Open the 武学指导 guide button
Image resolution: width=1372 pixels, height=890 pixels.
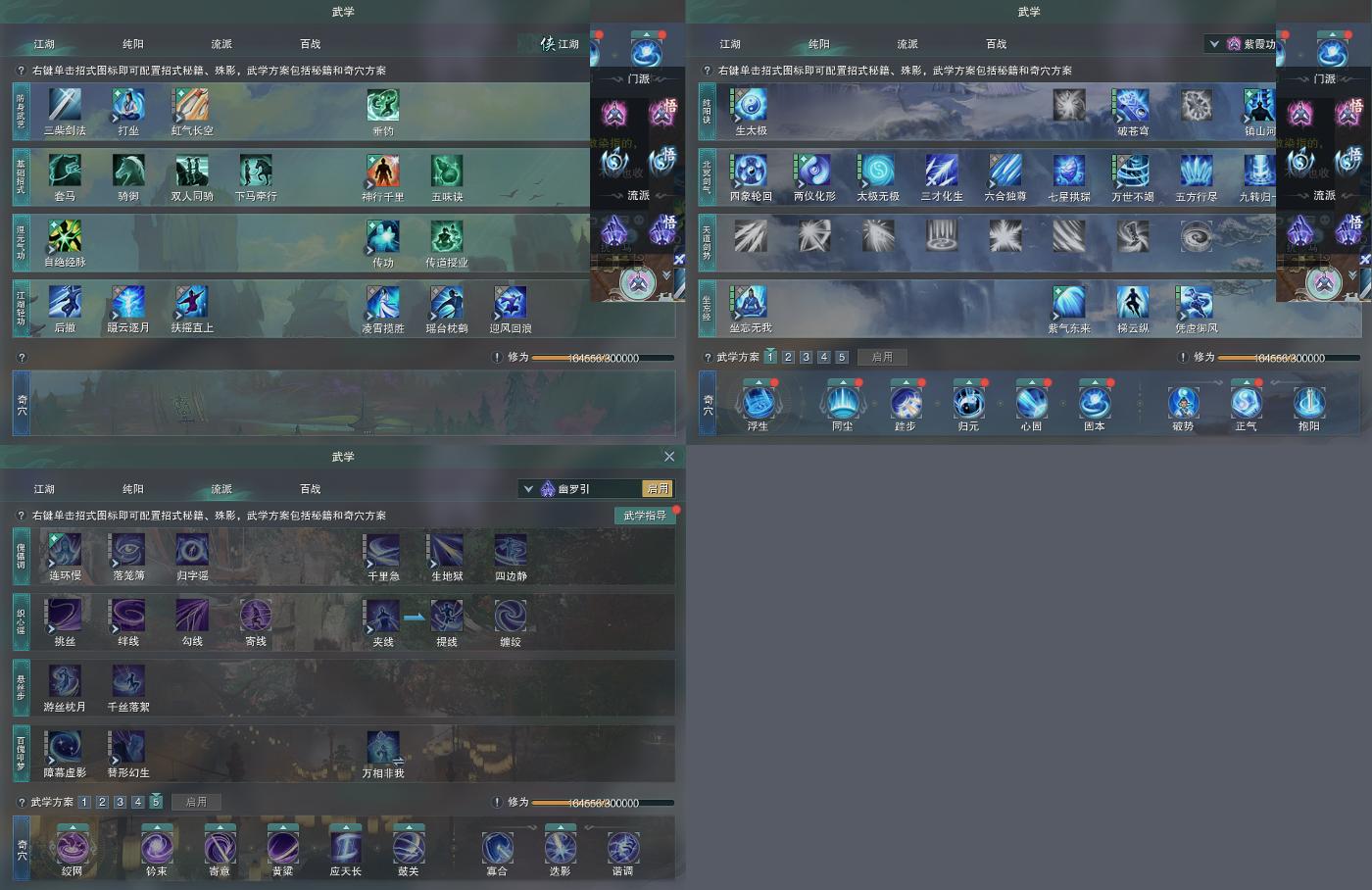(645, 516)
